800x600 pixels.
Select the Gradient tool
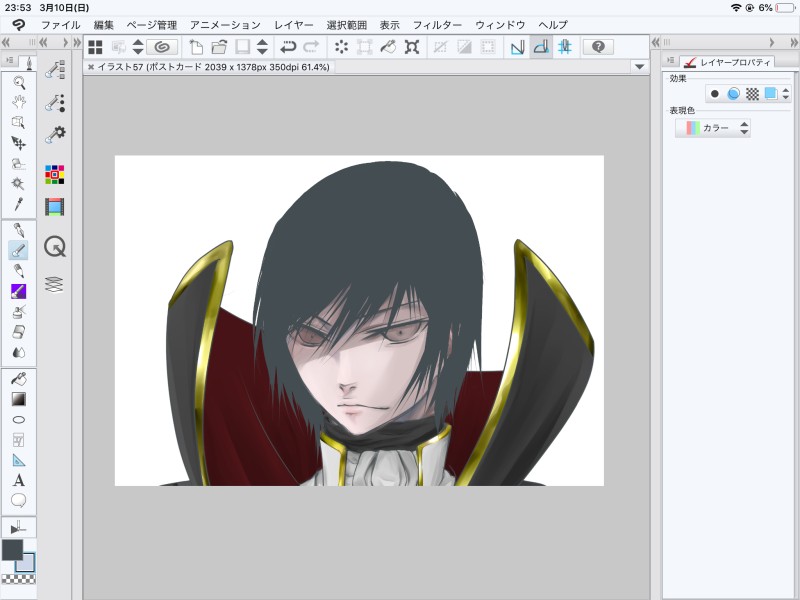click(19, 399)
